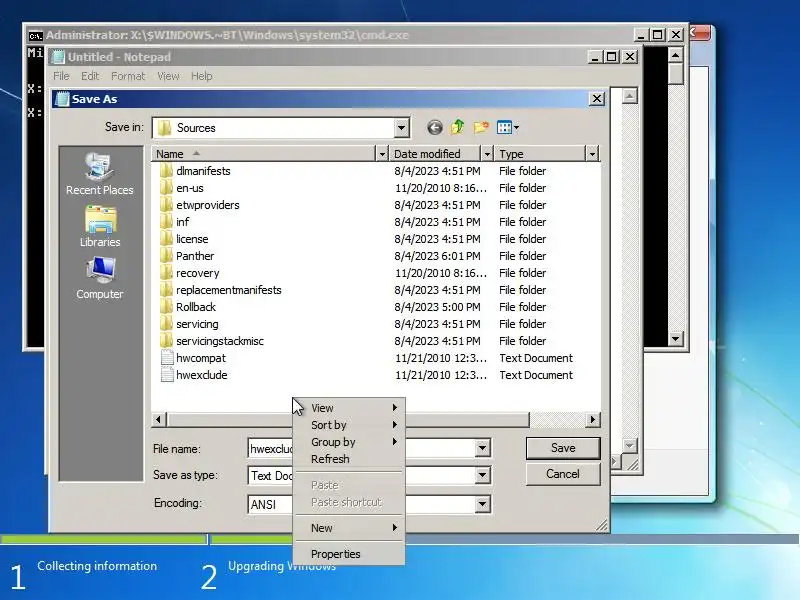Screen dimensions: 800x600
Task: Click the Notepad title bar icon
Action: (59, 57)
